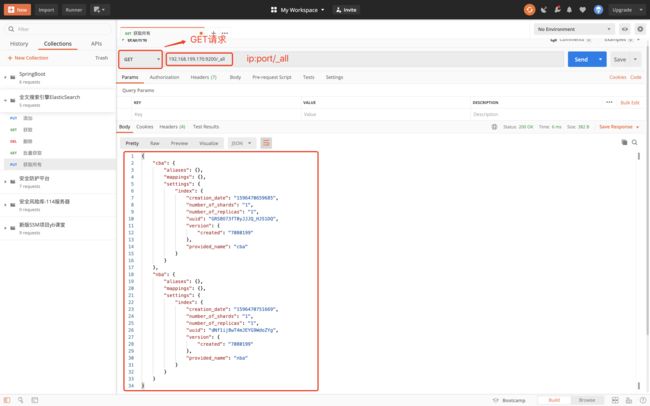
Task: Collapse the ElasticSearch collection
Action: (5, 100)
